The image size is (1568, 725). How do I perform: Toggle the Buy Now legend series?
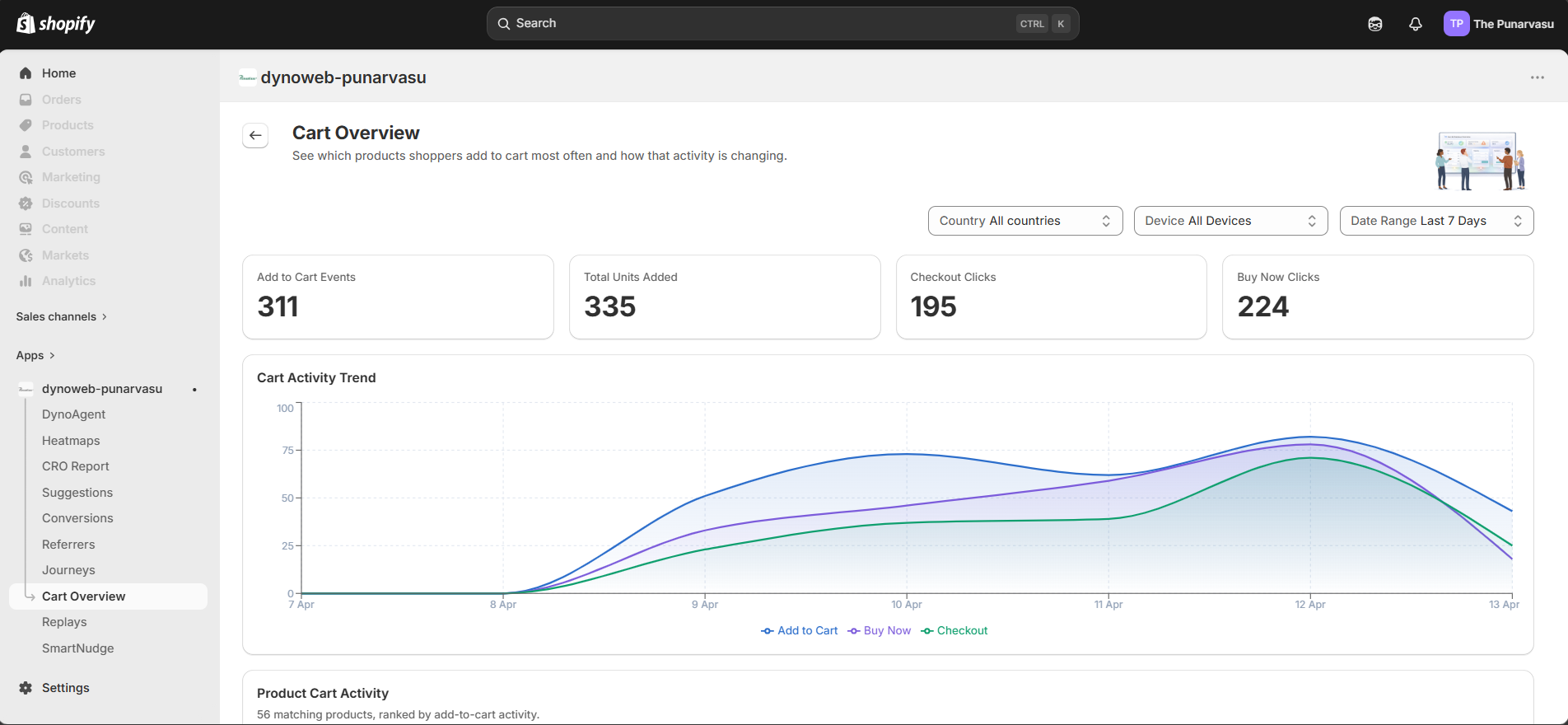tap(879, 630)
